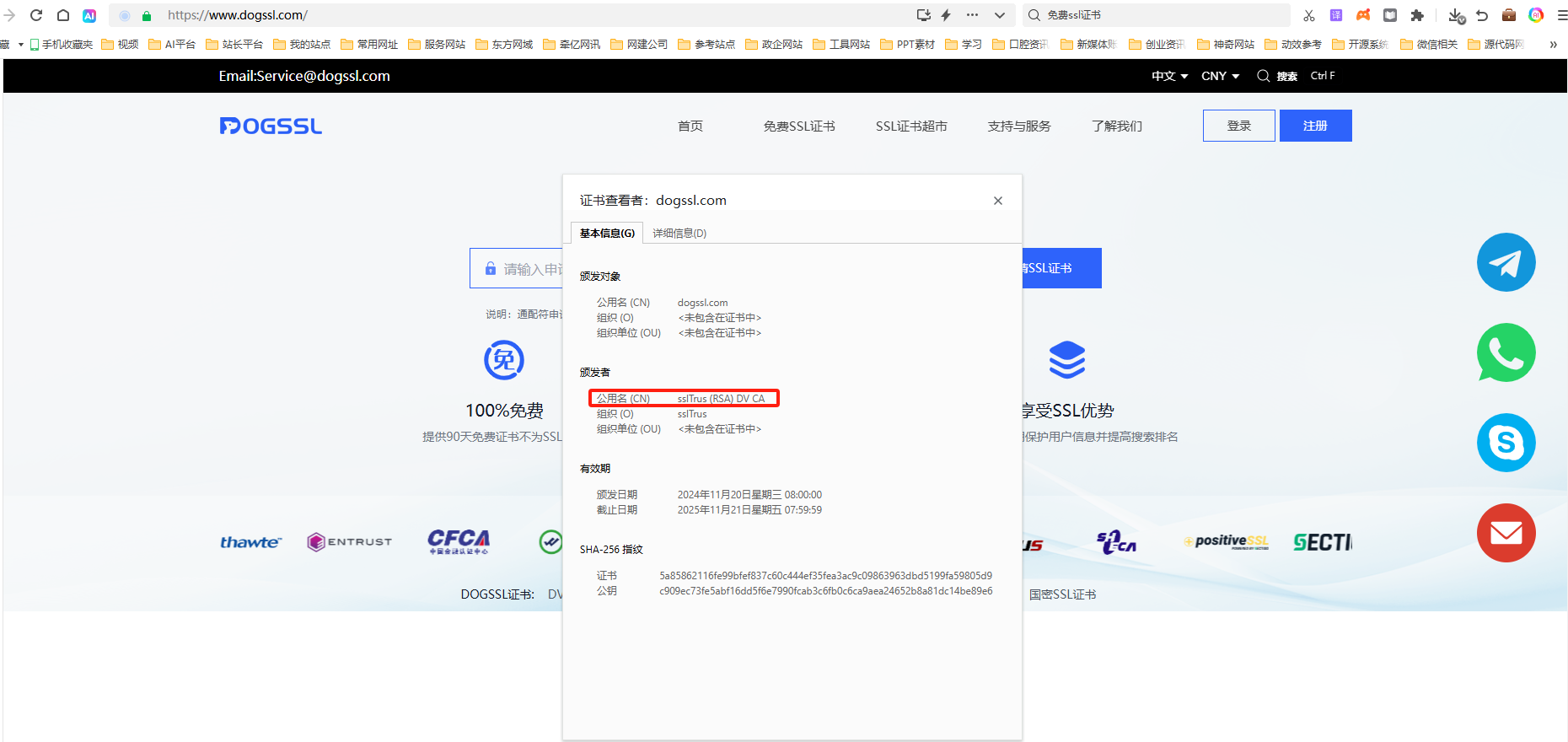Reload the page with the refresh icon

coord(36,15)
